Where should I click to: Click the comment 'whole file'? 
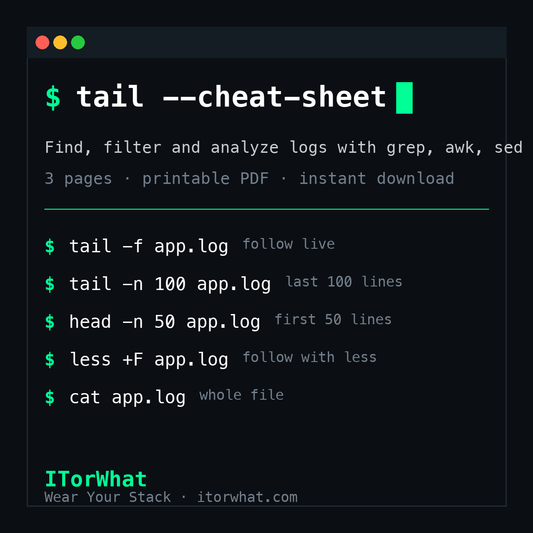[x=242, y=395]
